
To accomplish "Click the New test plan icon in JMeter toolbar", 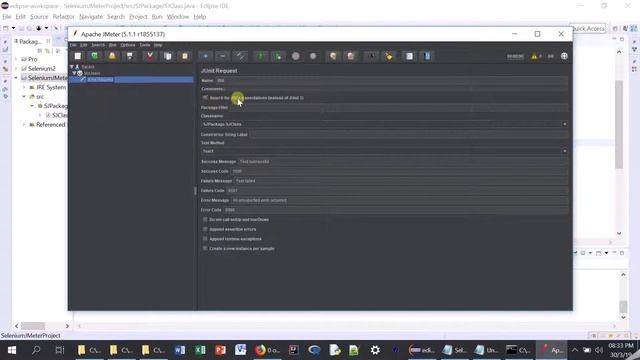I will pyautogui.click(x=78, y=56).
